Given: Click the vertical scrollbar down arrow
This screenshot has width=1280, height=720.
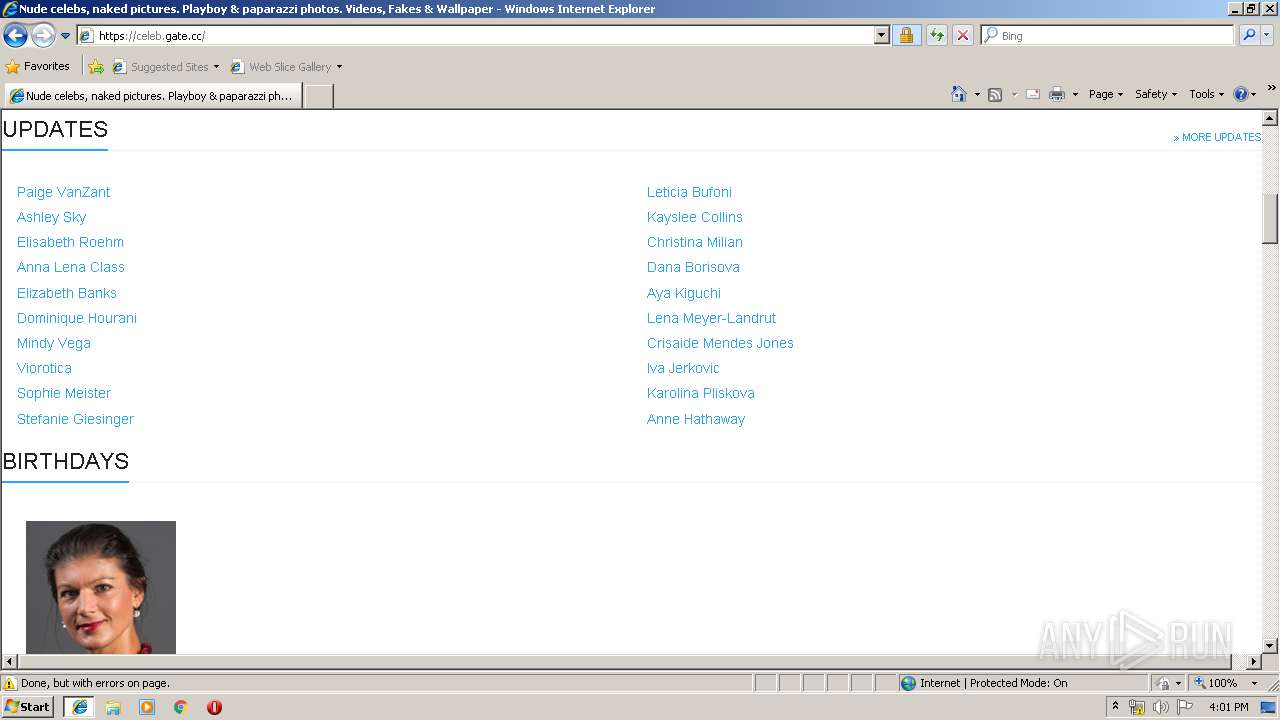Looking at the screenshot, I should 1270,646.
